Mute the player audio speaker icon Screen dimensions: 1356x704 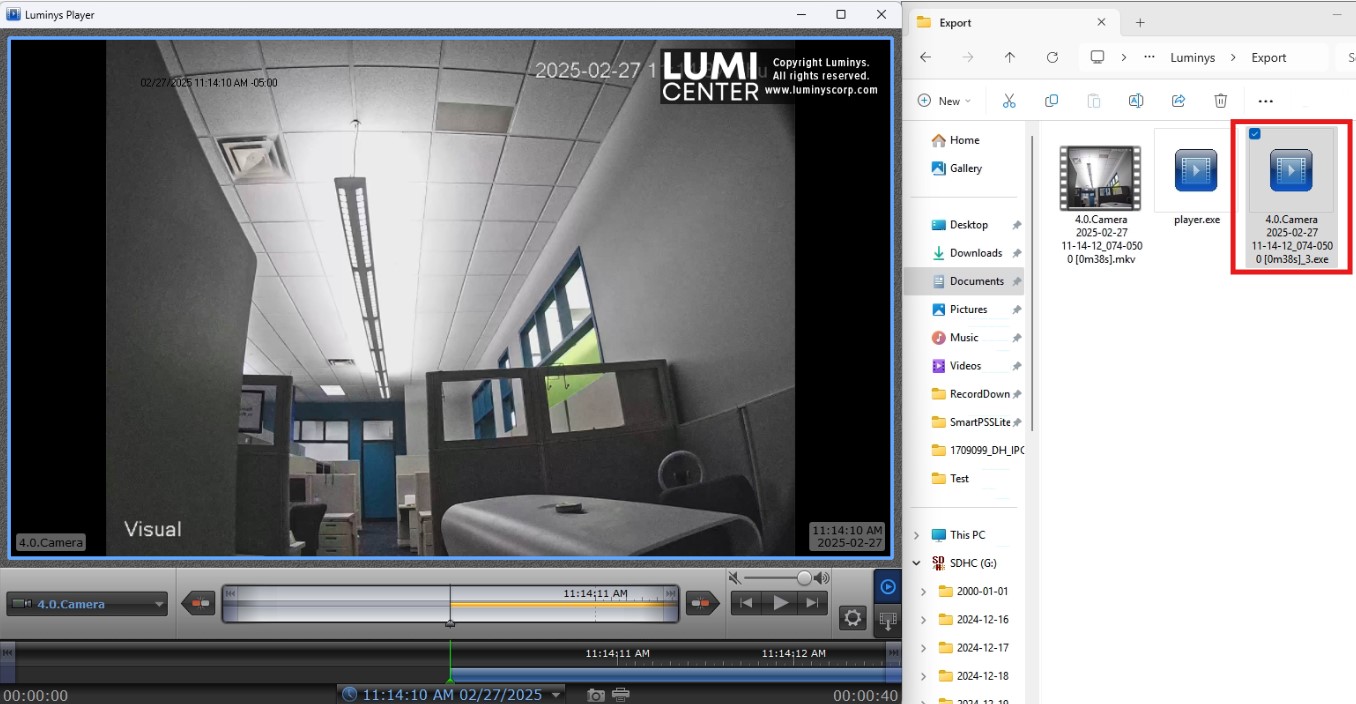(x=735, y=578)
